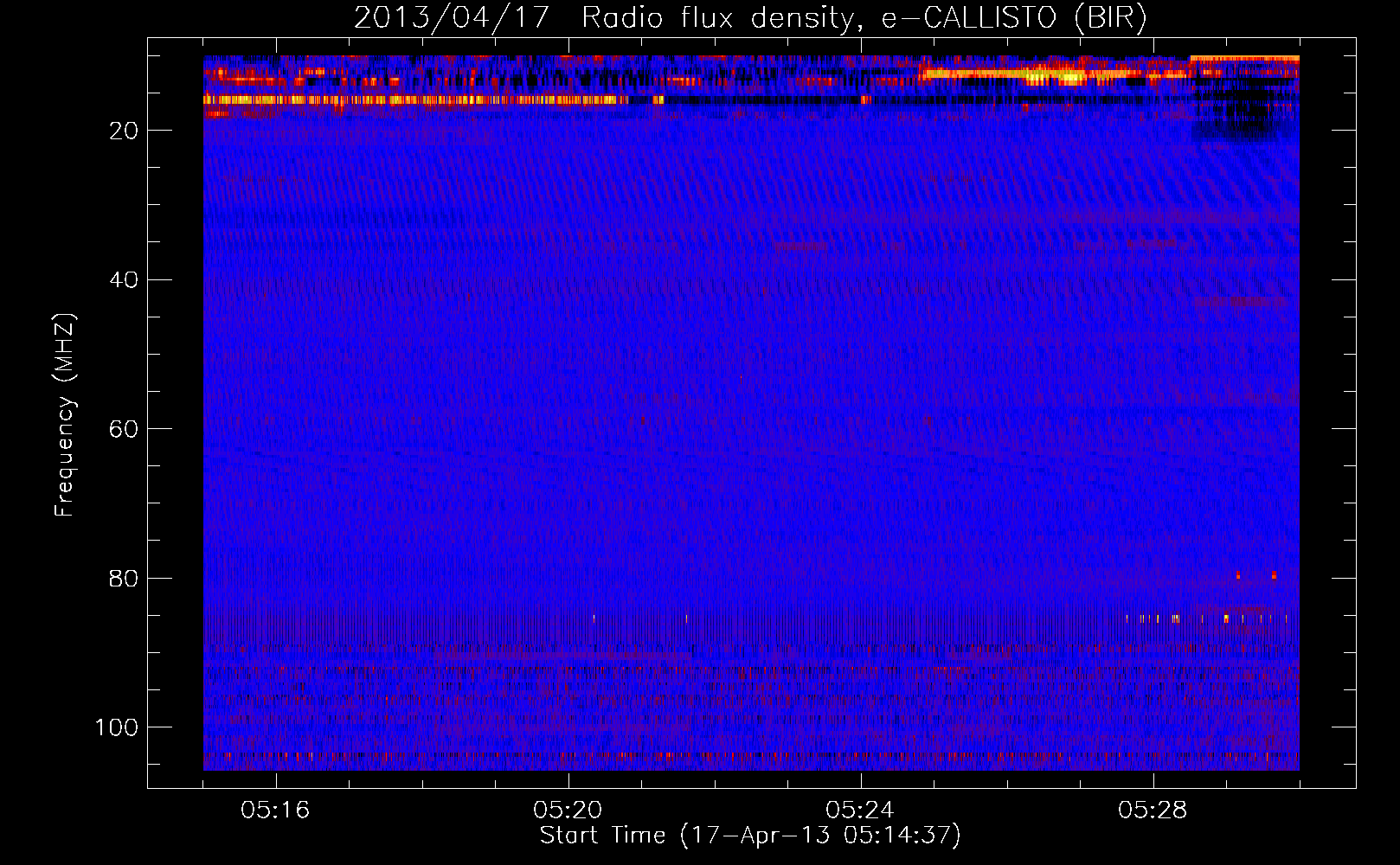Click the frequency tick label '80'
This screenshot has height=865, width=1400.
[124, 578]
